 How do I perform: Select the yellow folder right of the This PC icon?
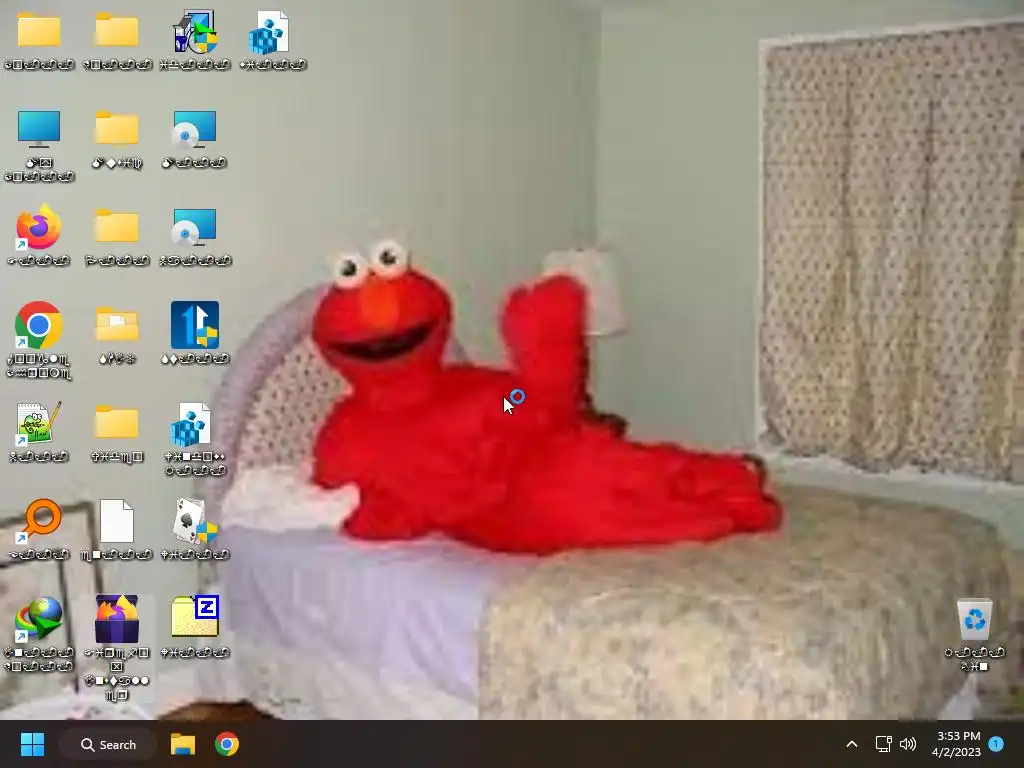117,127
